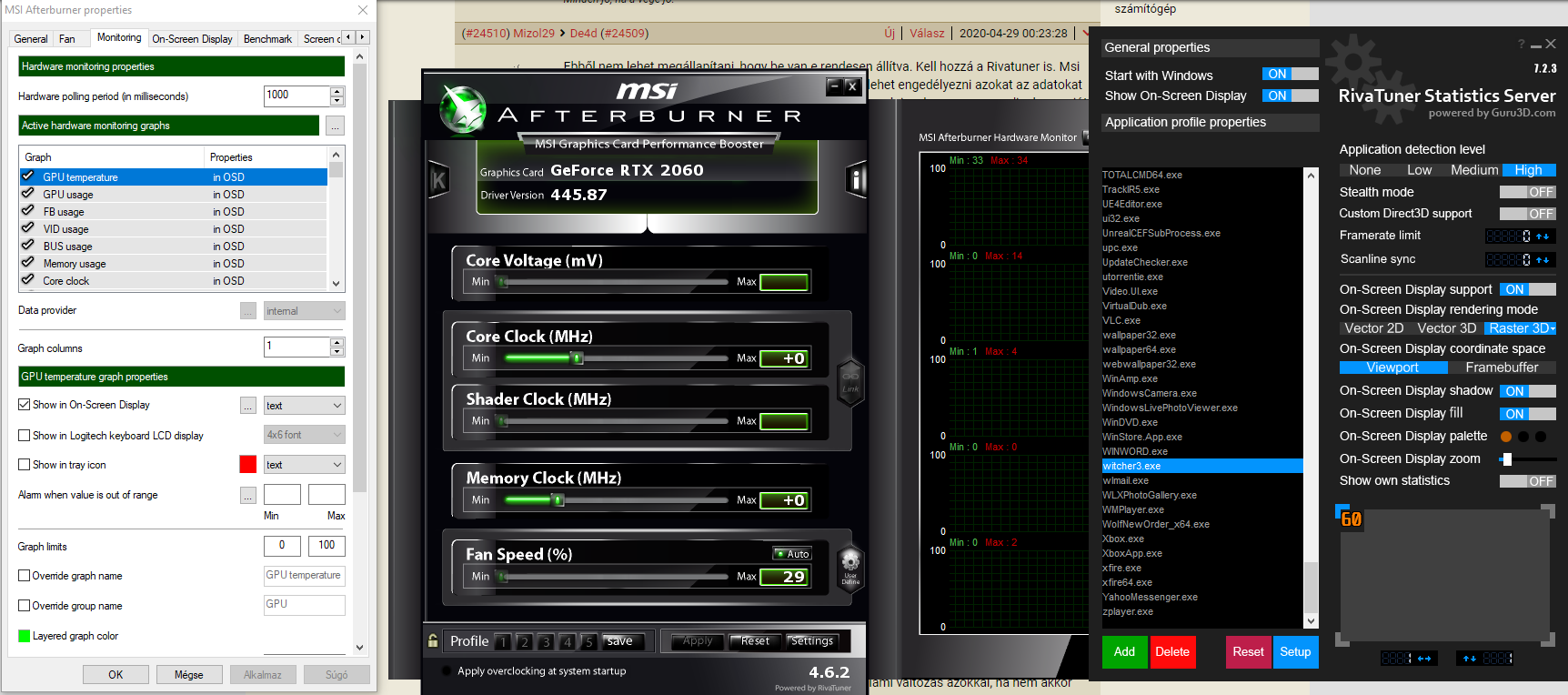Open the alarm settings ellipsis button
1568x695 pixels.
248,495
